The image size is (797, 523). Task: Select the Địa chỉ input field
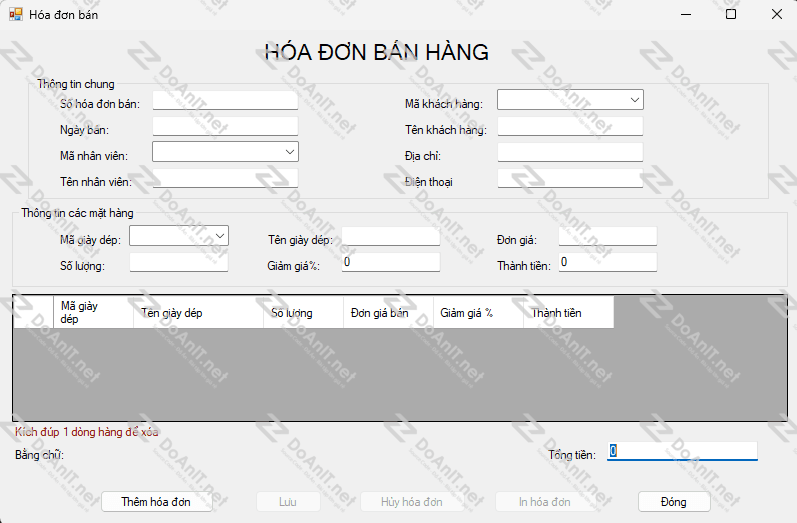pyautogui.click(x=570, y=152)
